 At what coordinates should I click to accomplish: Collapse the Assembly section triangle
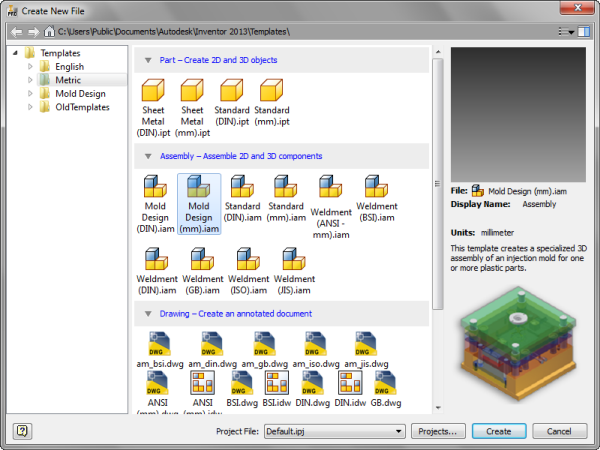[x=148, y=156]
